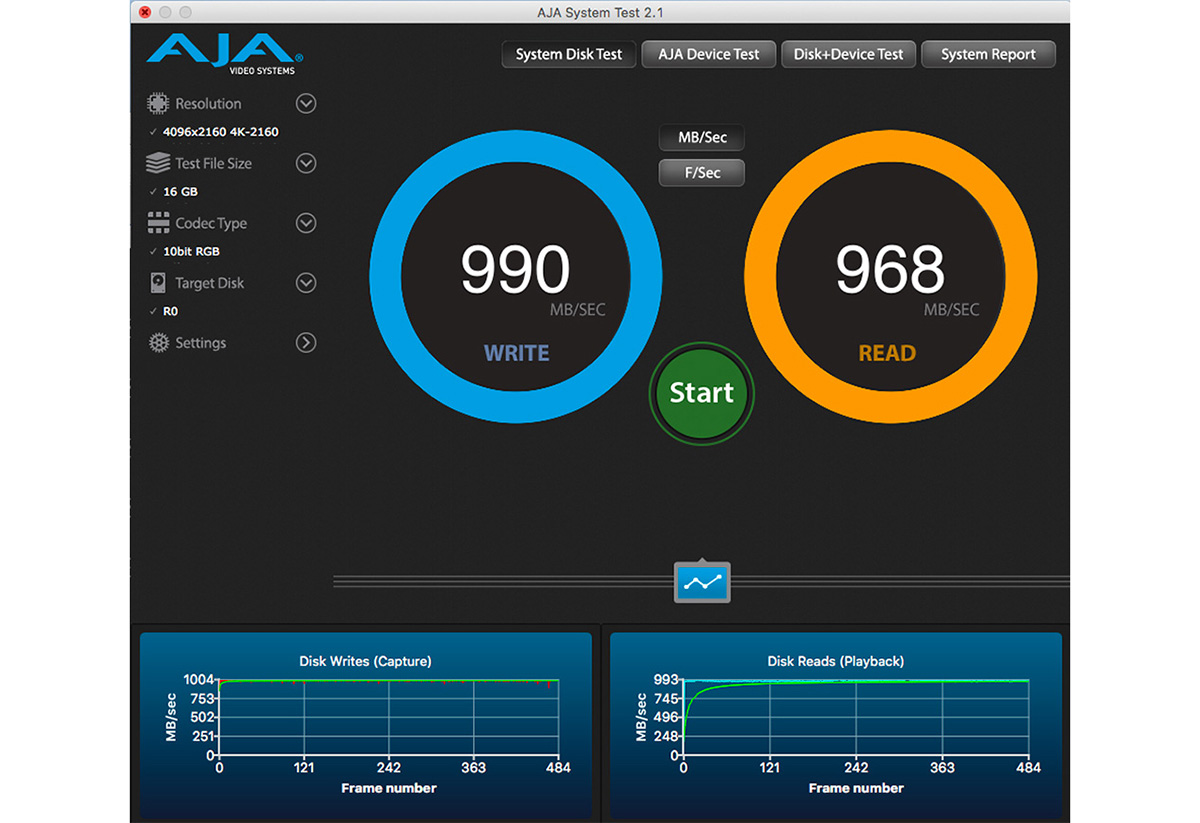Switch to AJA Device Test
Image resolution: width=1200 pixels, height=823 pixels.
click(709, 54)
